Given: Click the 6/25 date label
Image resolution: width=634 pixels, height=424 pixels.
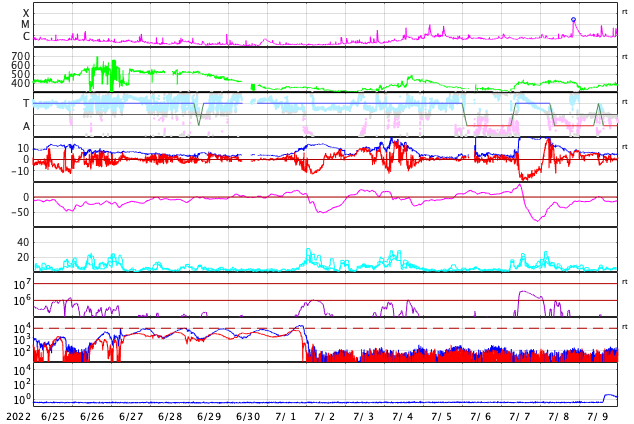Looking at the screenshot, I should 53,416.
